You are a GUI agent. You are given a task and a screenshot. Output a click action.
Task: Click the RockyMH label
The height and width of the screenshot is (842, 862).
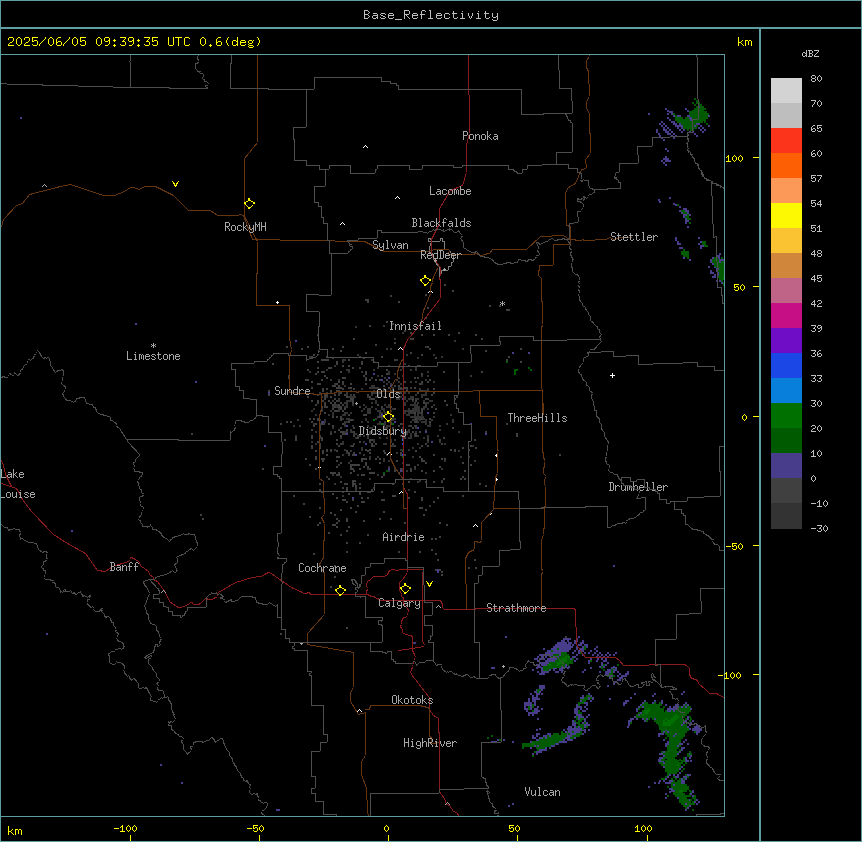click(245, 227)
